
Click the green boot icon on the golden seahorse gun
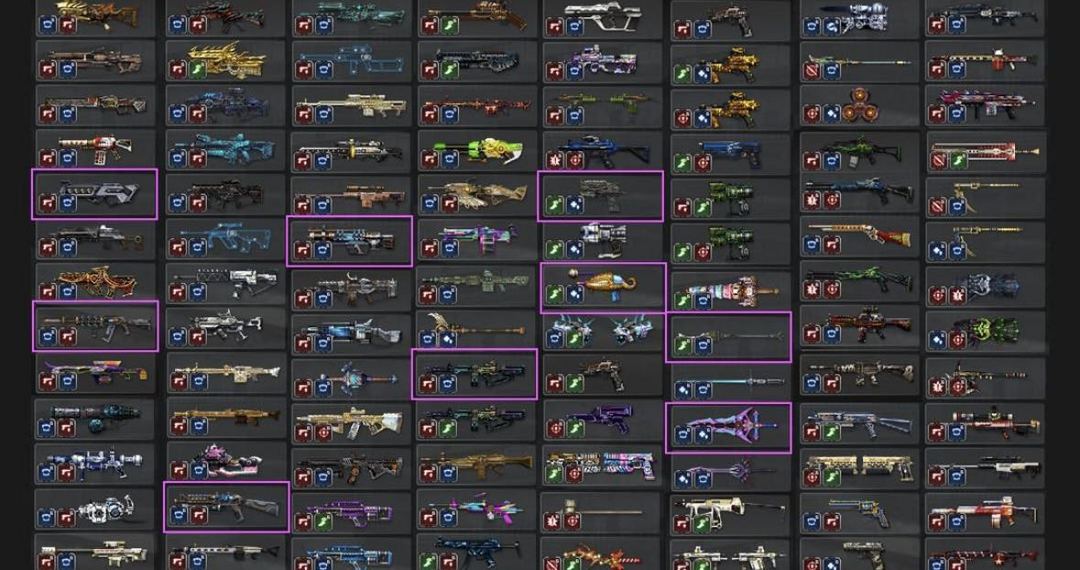(x=554, y=296)
